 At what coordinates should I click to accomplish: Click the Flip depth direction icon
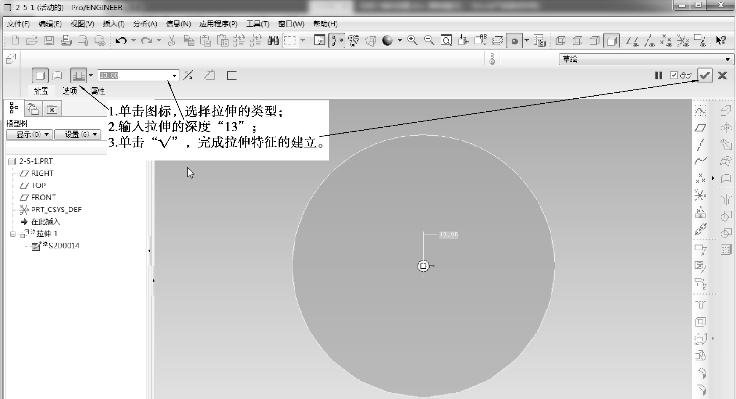(x=188, y=75)
